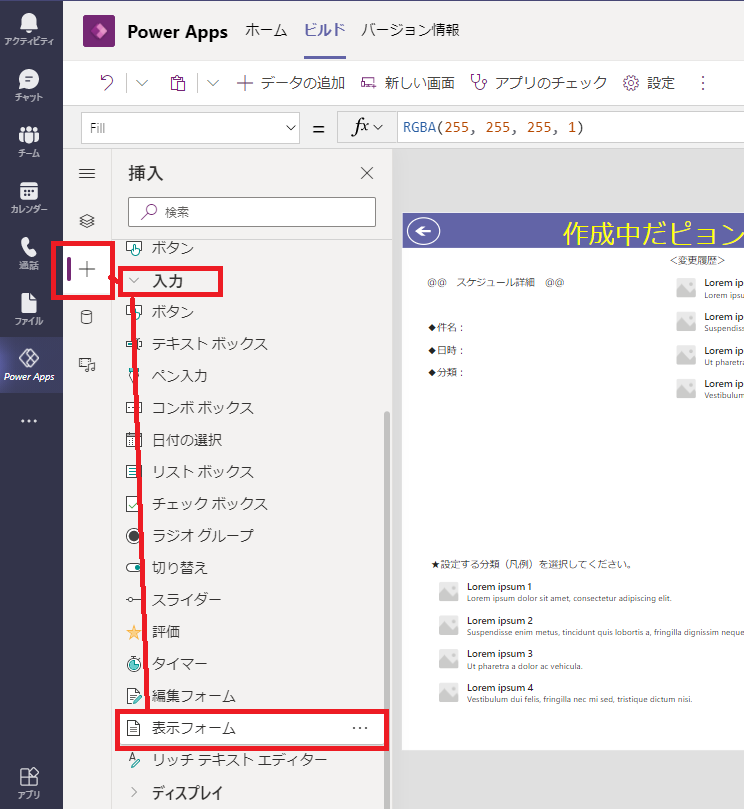Close the 挿入 insert pane

pyautogui.click(x=367, y=173)
